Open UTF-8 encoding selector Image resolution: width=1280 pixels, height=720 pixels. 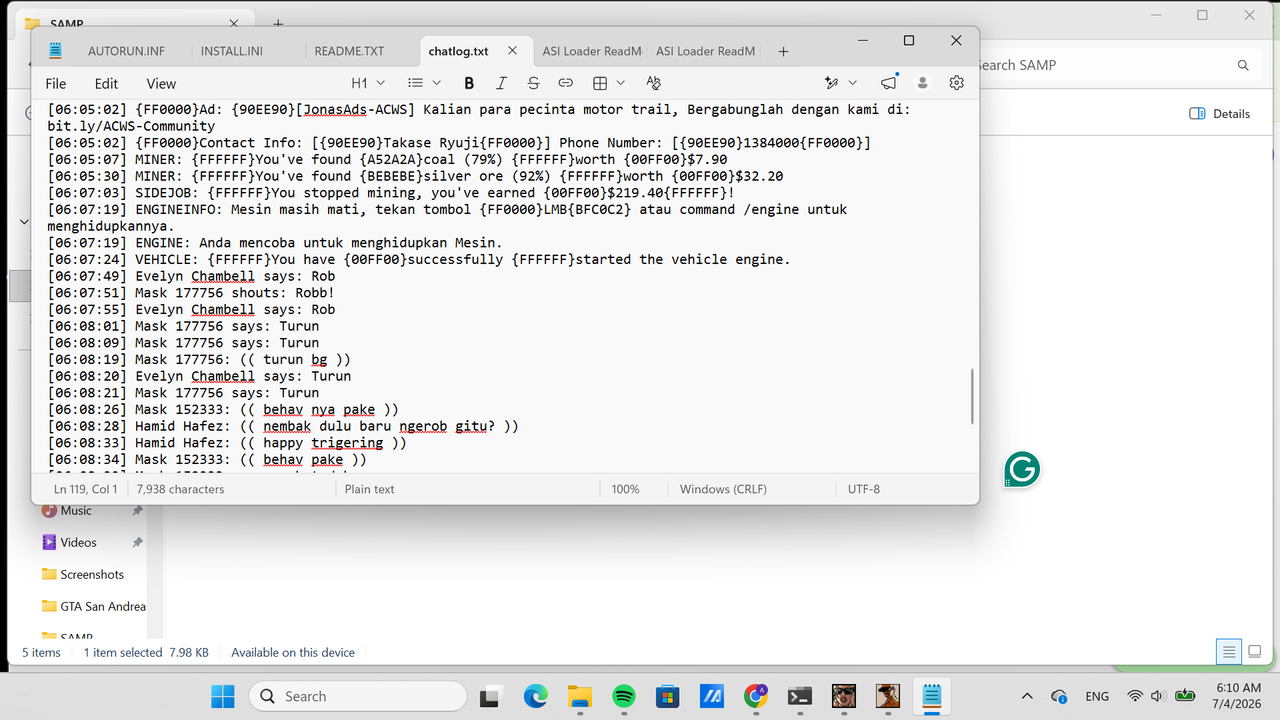point(863,489)
